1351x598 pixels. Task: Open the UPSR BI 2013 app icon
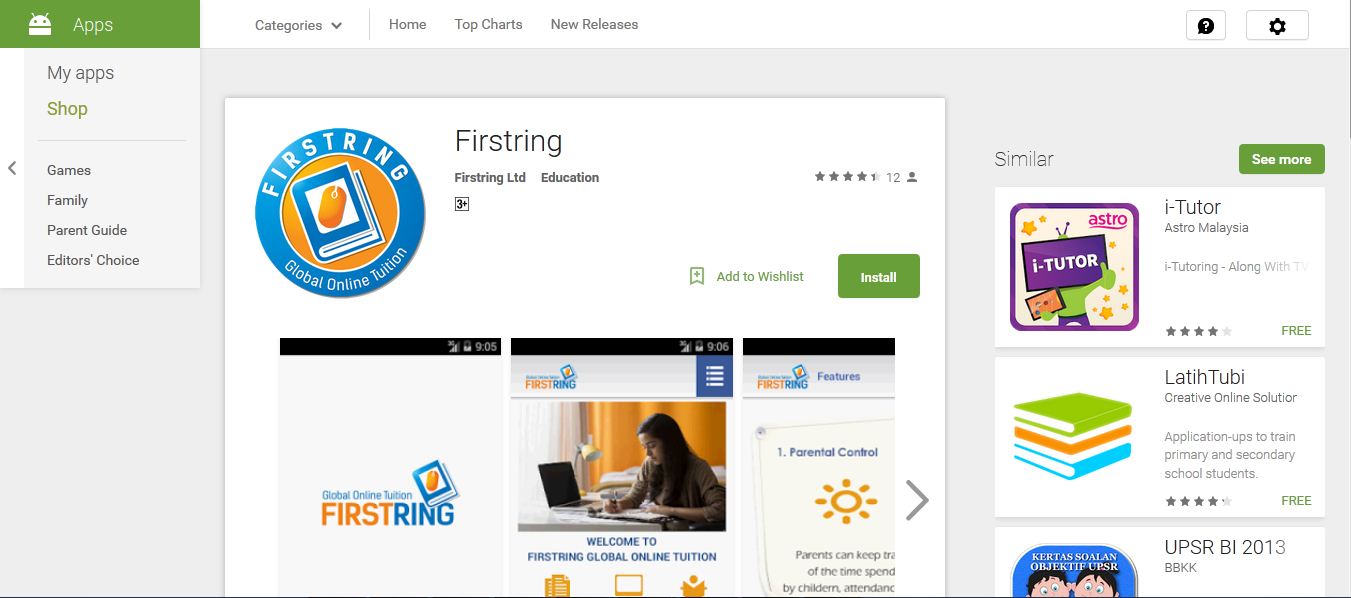click(1074, 570)
